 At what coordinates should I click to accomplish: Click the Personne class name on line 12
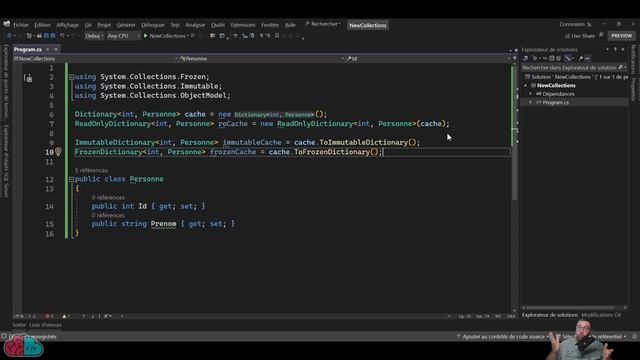pyautogui.click(x=147, y=179)
